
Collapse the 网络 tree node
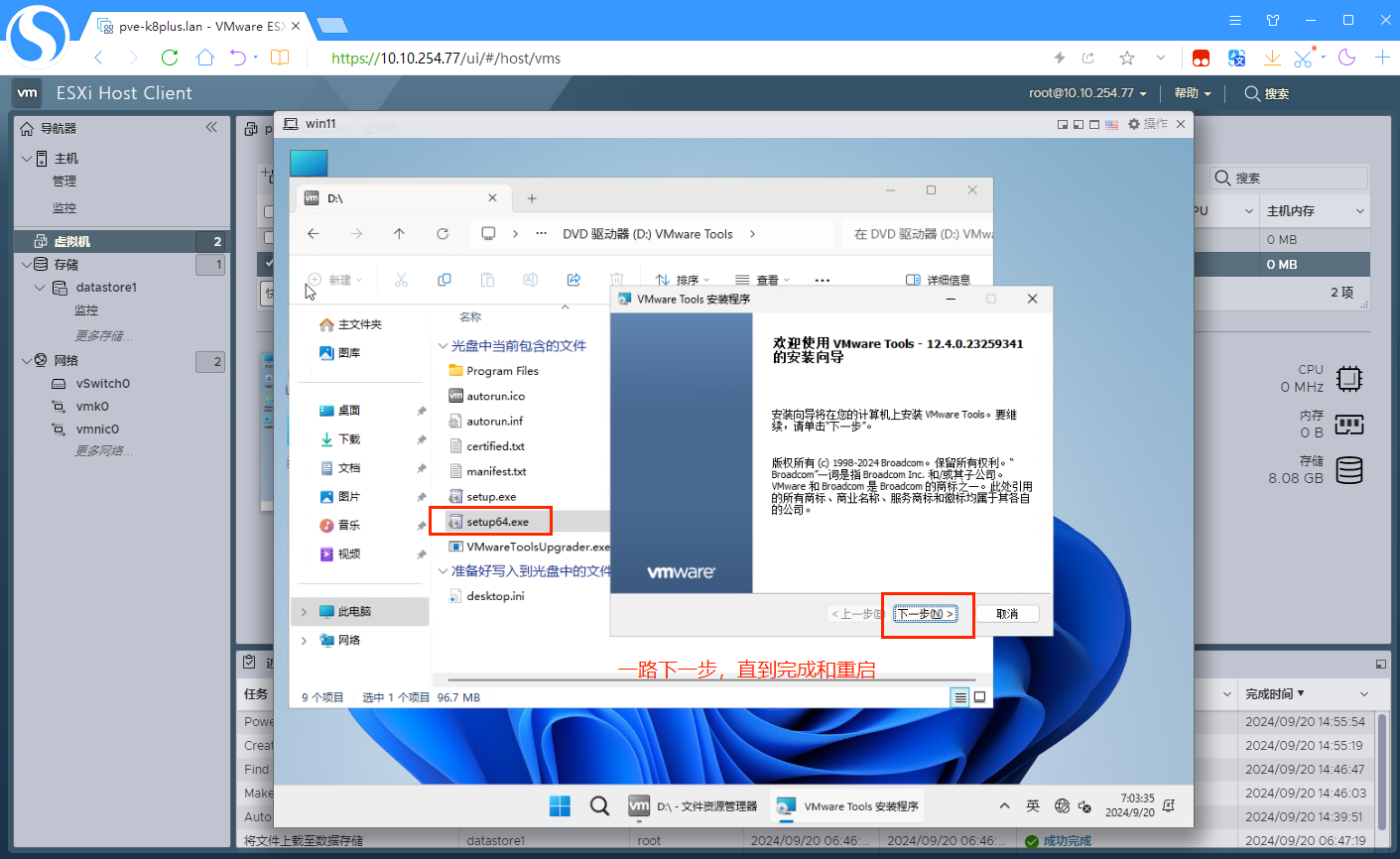[26, 361]
